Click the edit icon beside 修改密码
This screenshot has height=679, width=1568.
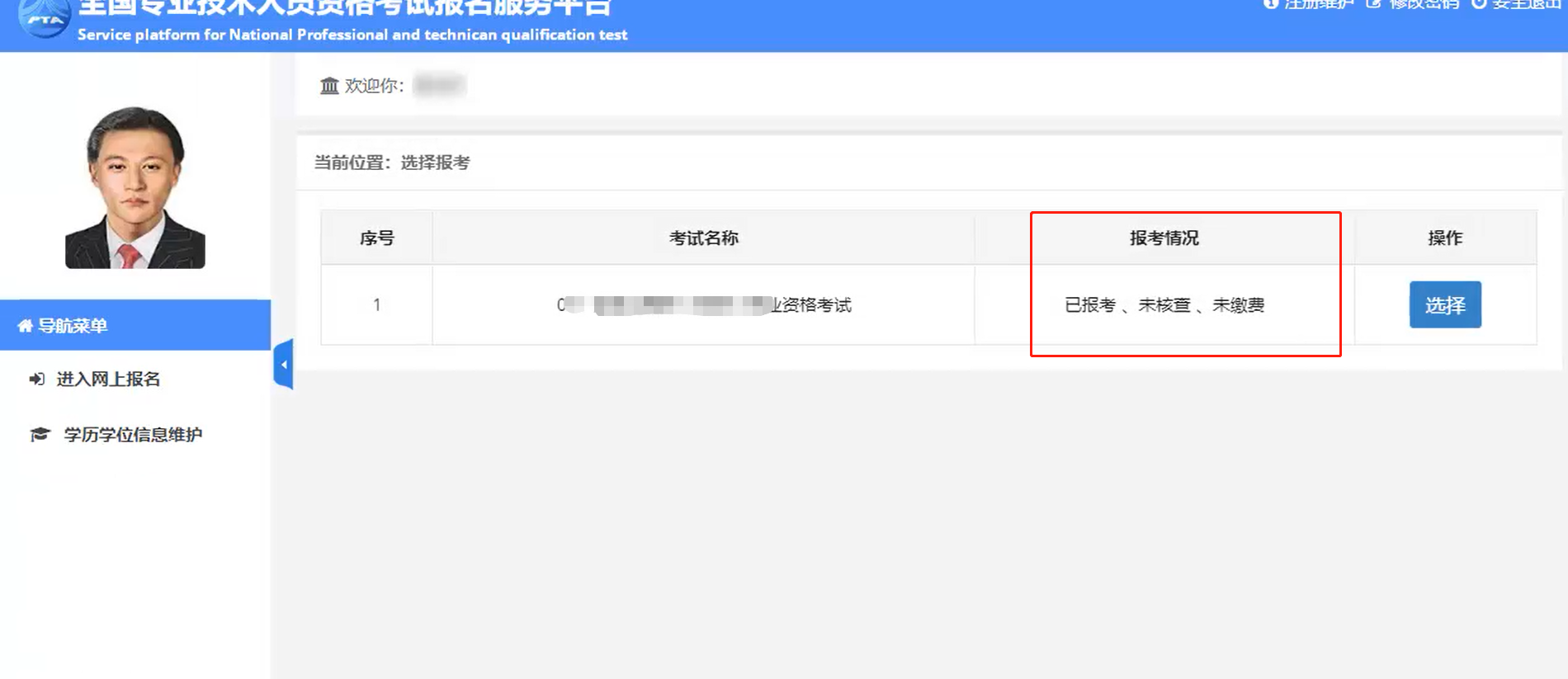tap(1373, 3)
